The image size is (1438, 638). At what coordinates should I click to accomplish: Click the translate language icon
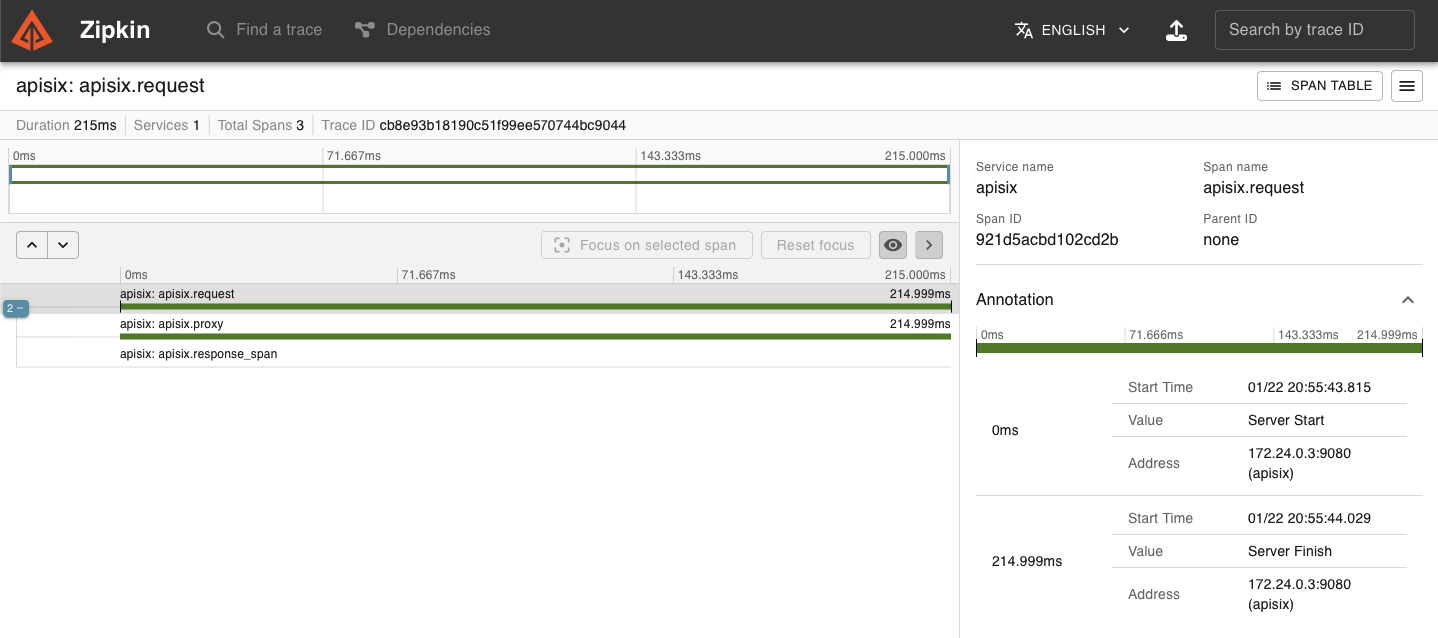pos(1023,30)
